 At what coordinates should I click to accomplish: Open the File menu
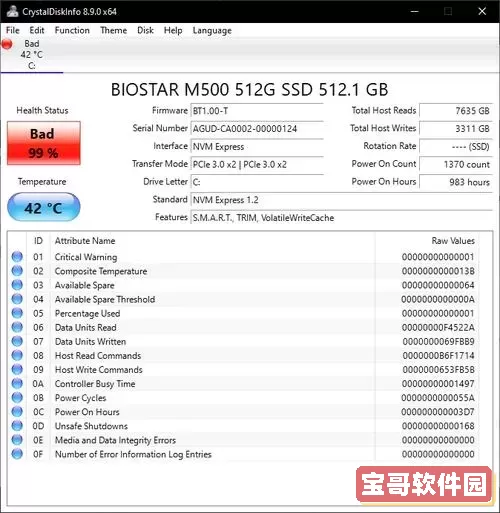click(x=13, y=30)
